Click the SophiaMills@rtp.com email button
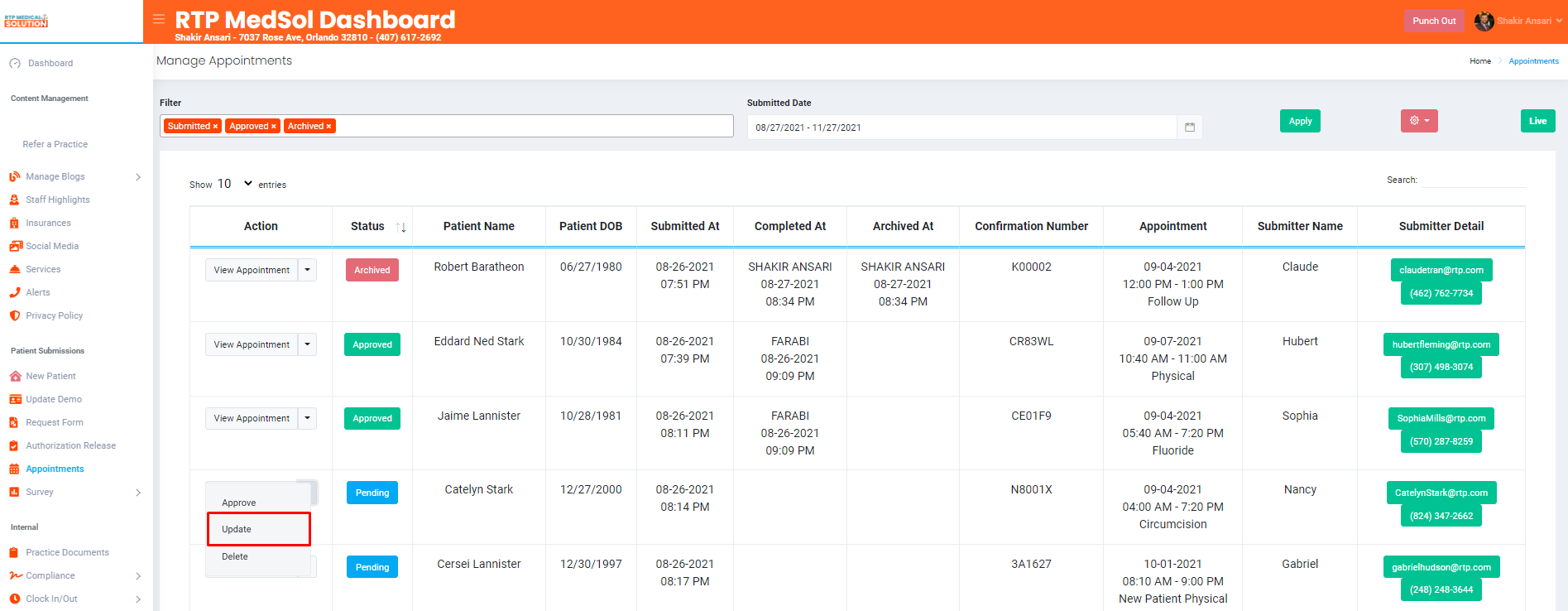 1441,418
